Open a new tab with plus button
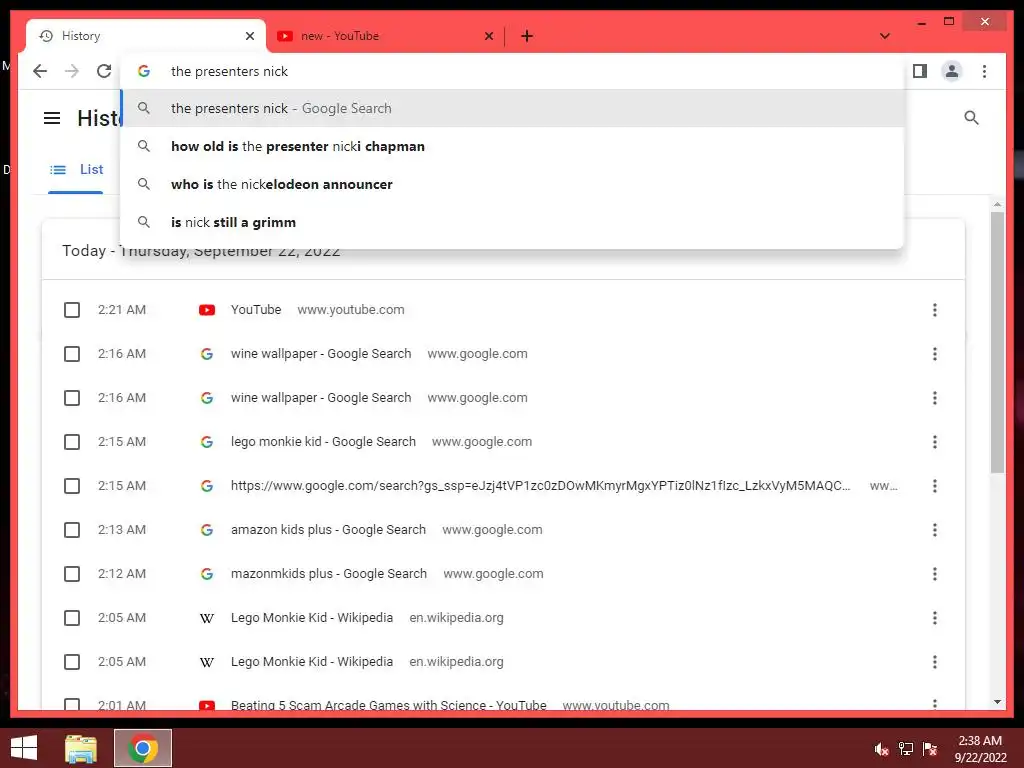 (527, 36)
